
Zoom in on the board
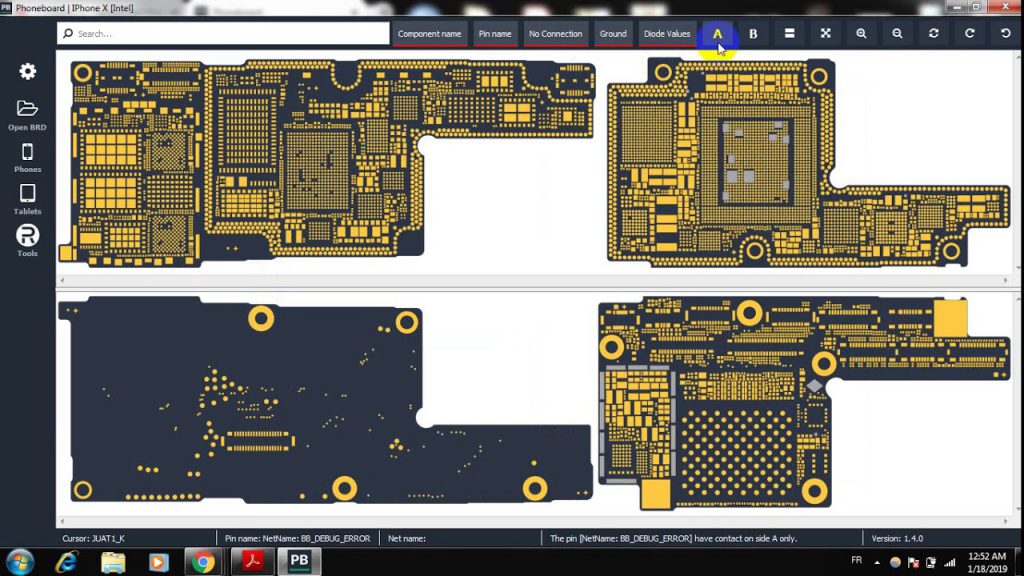(861, 33)
